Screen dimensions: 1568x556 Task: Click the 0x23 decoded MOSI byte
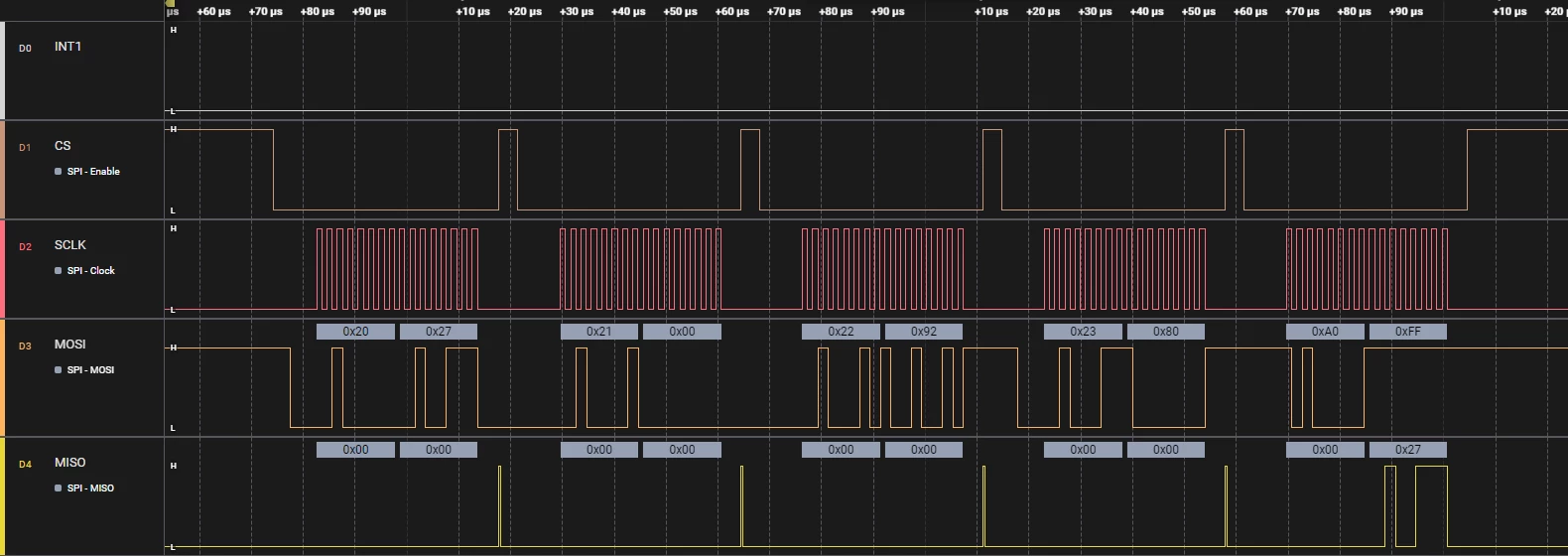point(1083,332)
